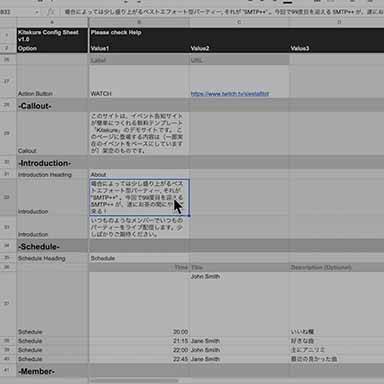Select the 'Title' column sub-header
The height and width of the screenshot is (384, 384).
(239, 267)
